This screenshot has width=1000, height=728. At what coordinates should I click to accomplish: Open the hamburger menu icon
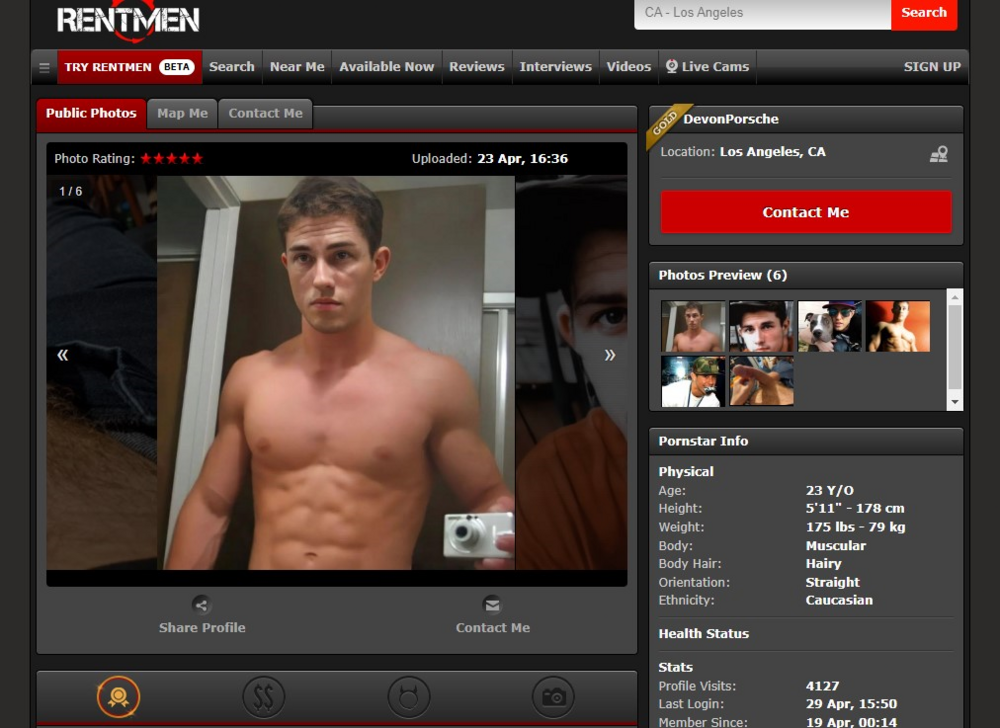pyautogui.click(x=44, y=68)
